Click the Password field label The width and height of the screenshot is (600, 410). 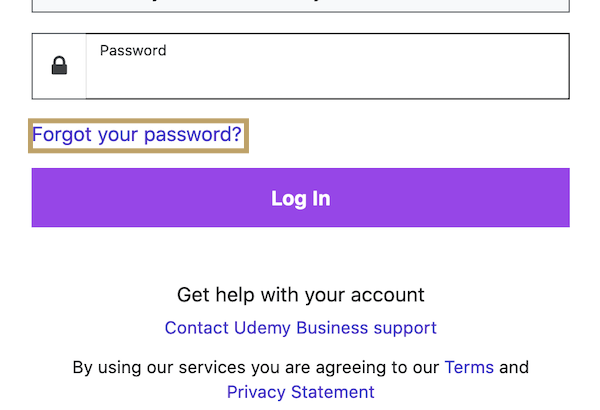tap(133, 50)
